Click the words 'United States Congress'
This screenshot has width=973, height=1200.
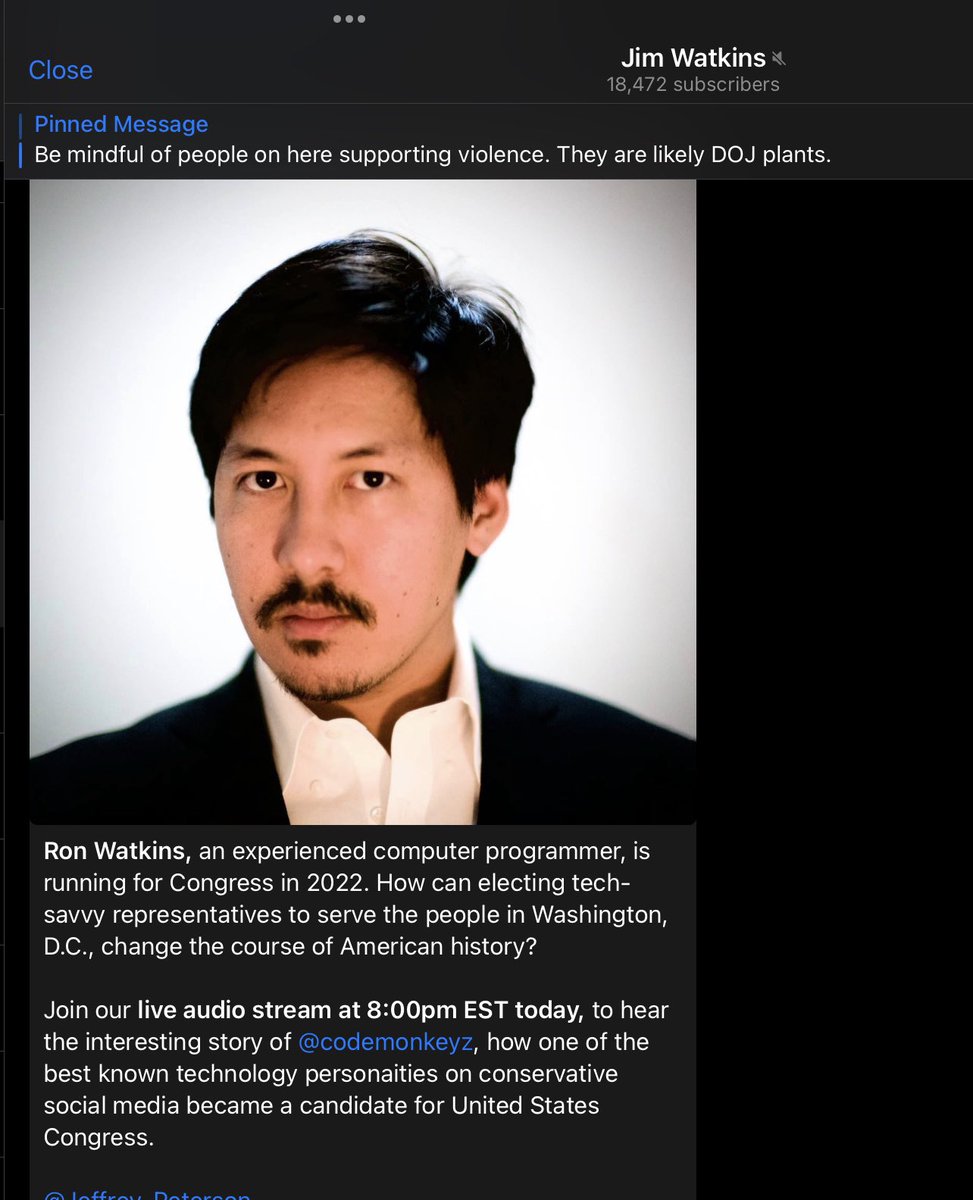[x=321, y=1122]
